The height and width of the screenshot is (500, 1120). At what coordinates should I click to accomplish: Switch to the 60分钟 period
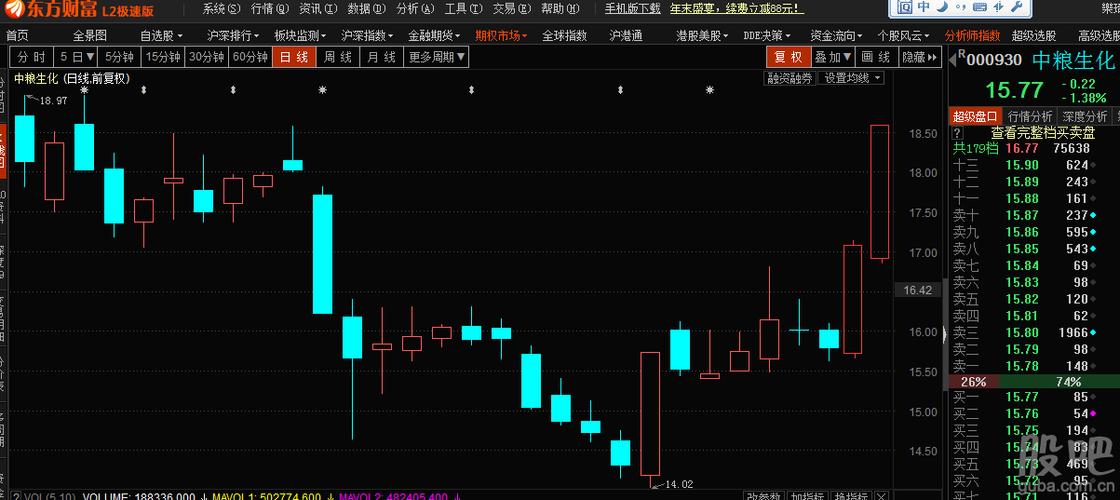coord(250,57)
